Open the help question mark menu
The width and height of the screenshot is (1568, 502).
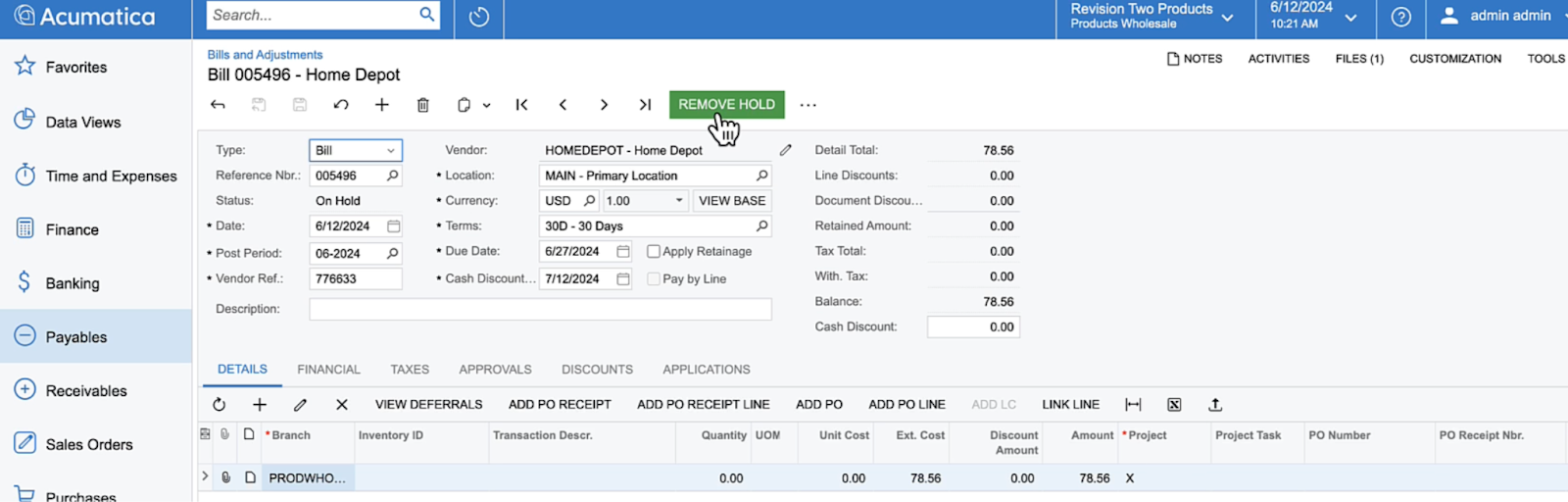(1400, 17)
